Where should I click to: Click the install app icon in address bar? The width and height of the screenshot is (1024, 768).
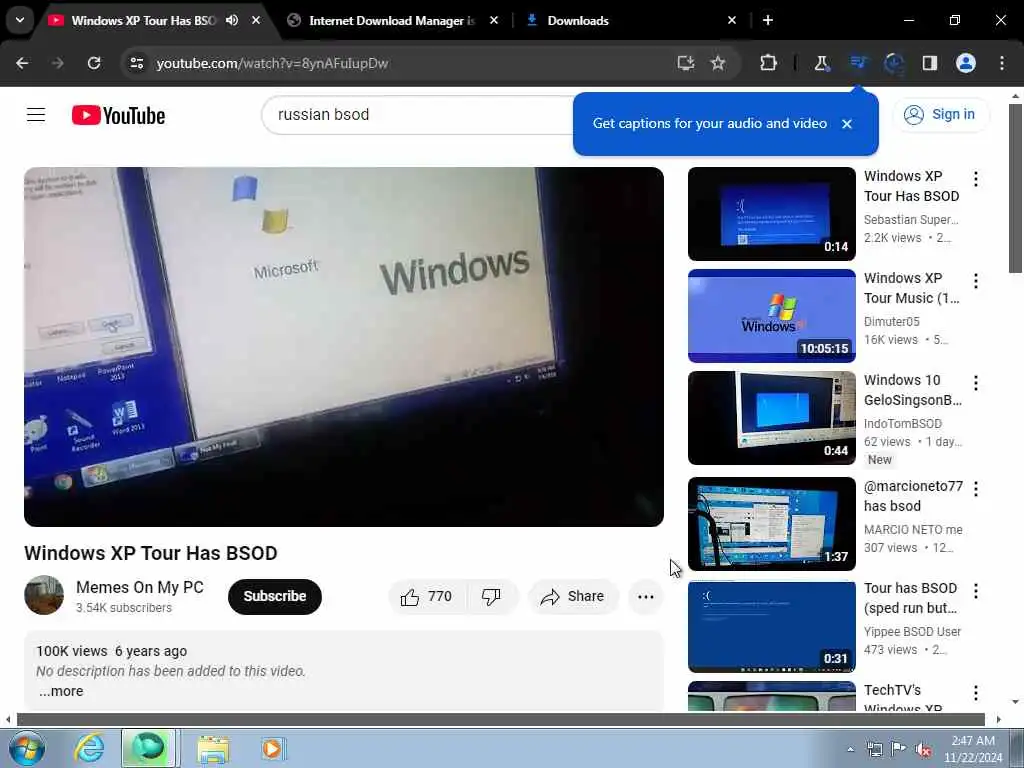(685, 63)
